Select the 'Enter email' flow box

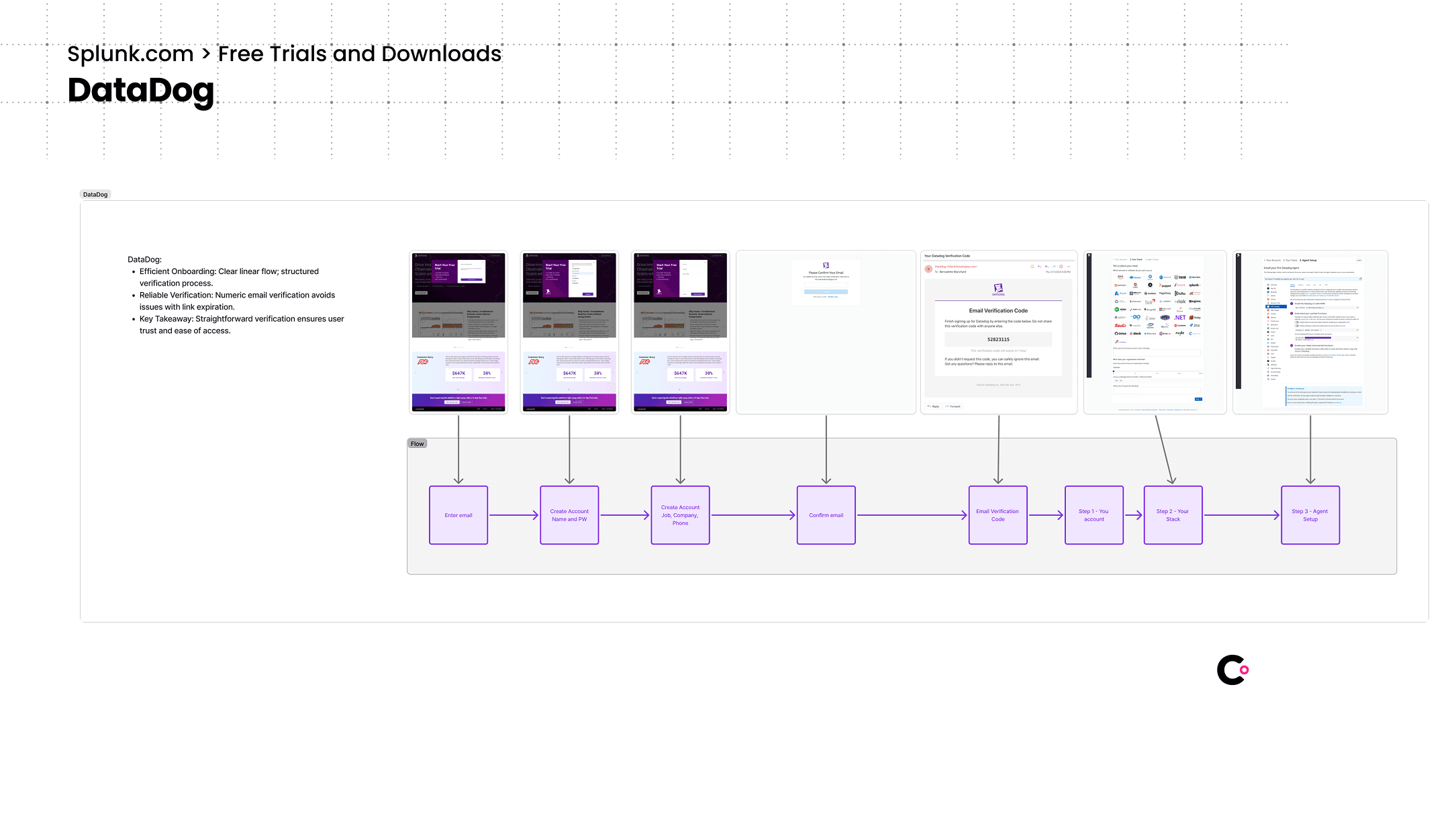458,515
